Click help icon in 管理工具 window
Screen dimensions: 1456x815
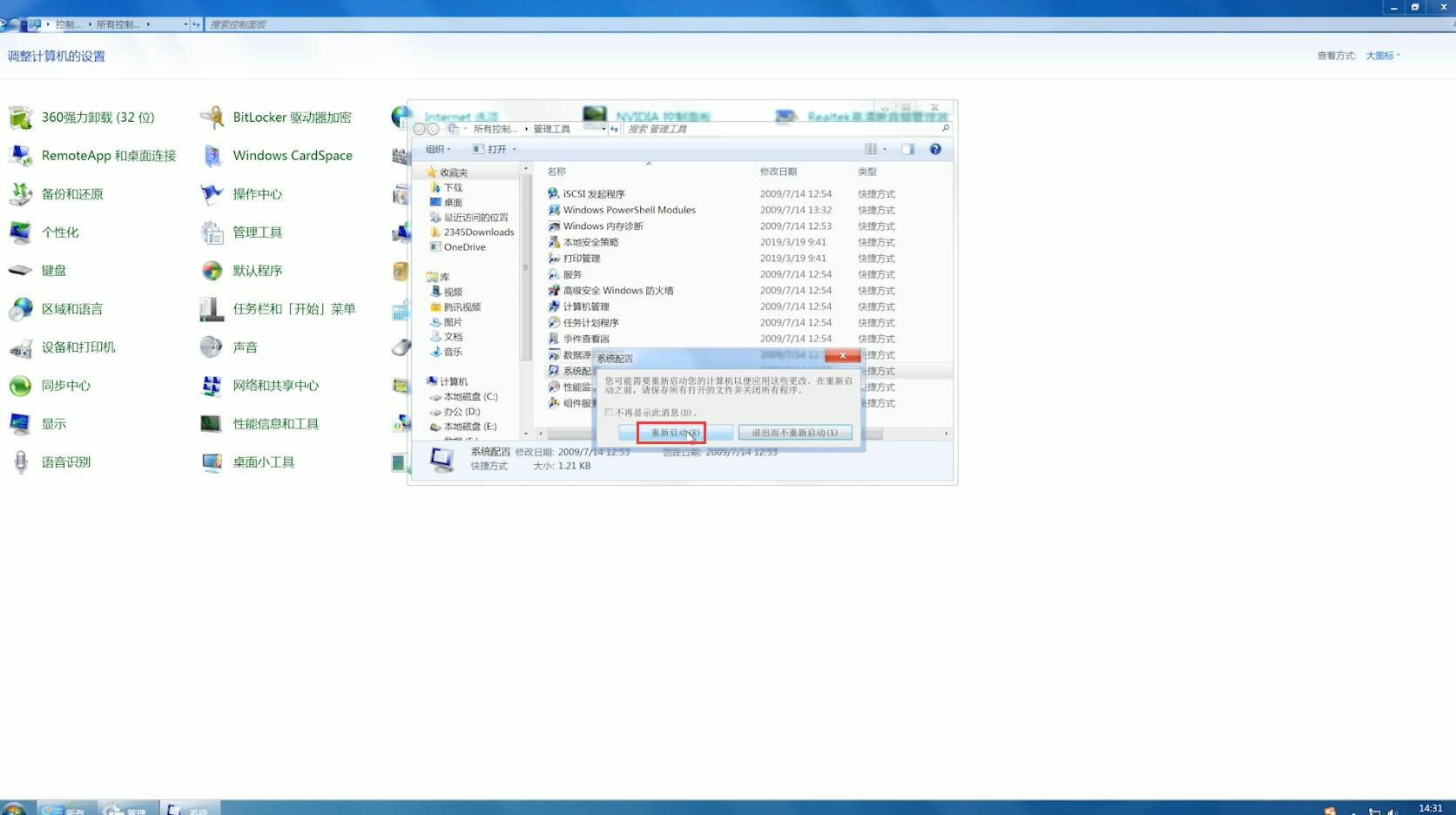(x=935, y=149)
